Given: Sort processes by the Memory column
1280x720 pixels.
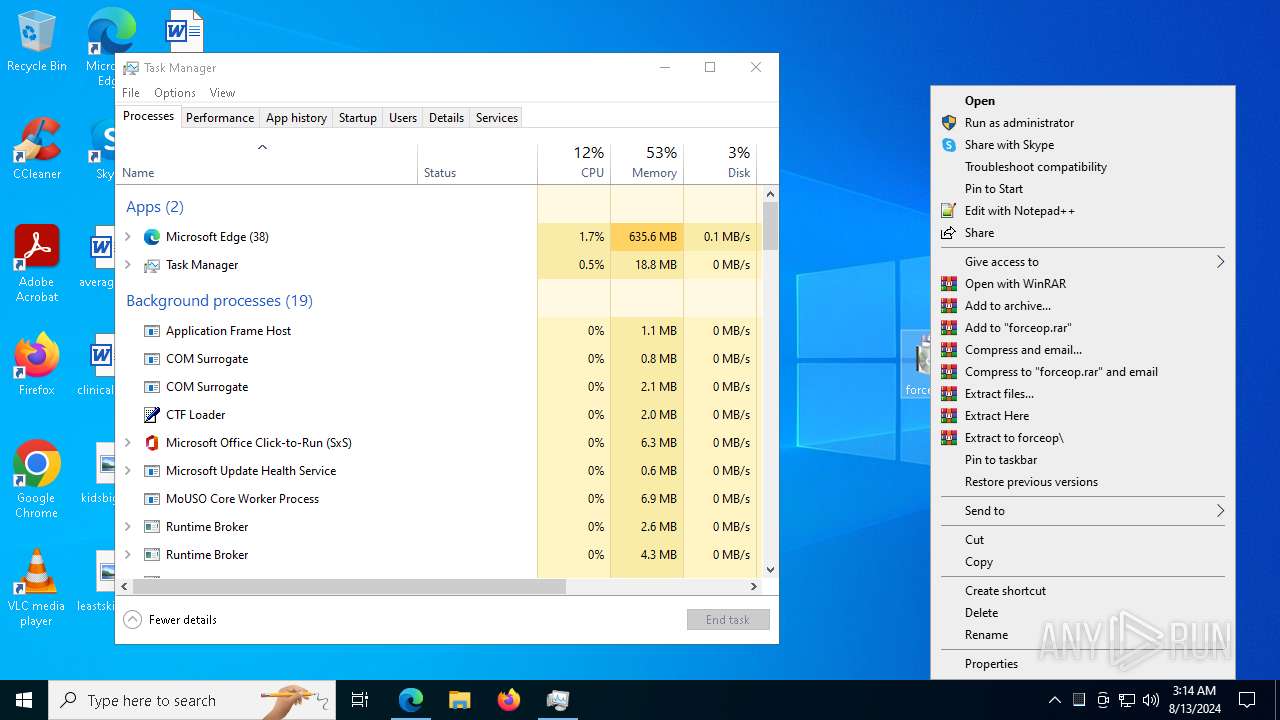Looking at the screenshot, I should 647,163.
